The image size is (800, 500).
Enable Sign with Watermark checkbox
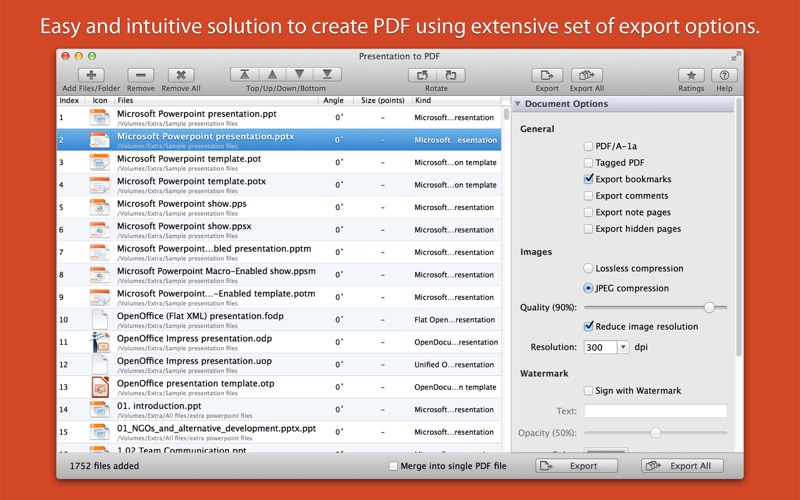(x=588, y=391)
